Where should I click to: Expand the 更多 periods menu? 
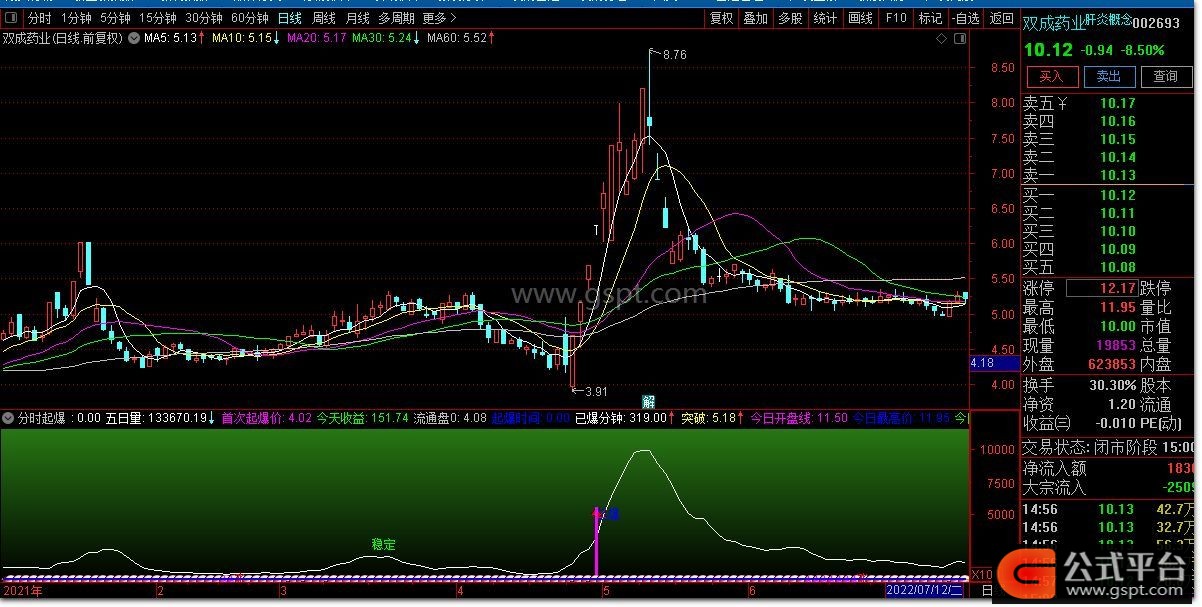(x=440, y=18)
